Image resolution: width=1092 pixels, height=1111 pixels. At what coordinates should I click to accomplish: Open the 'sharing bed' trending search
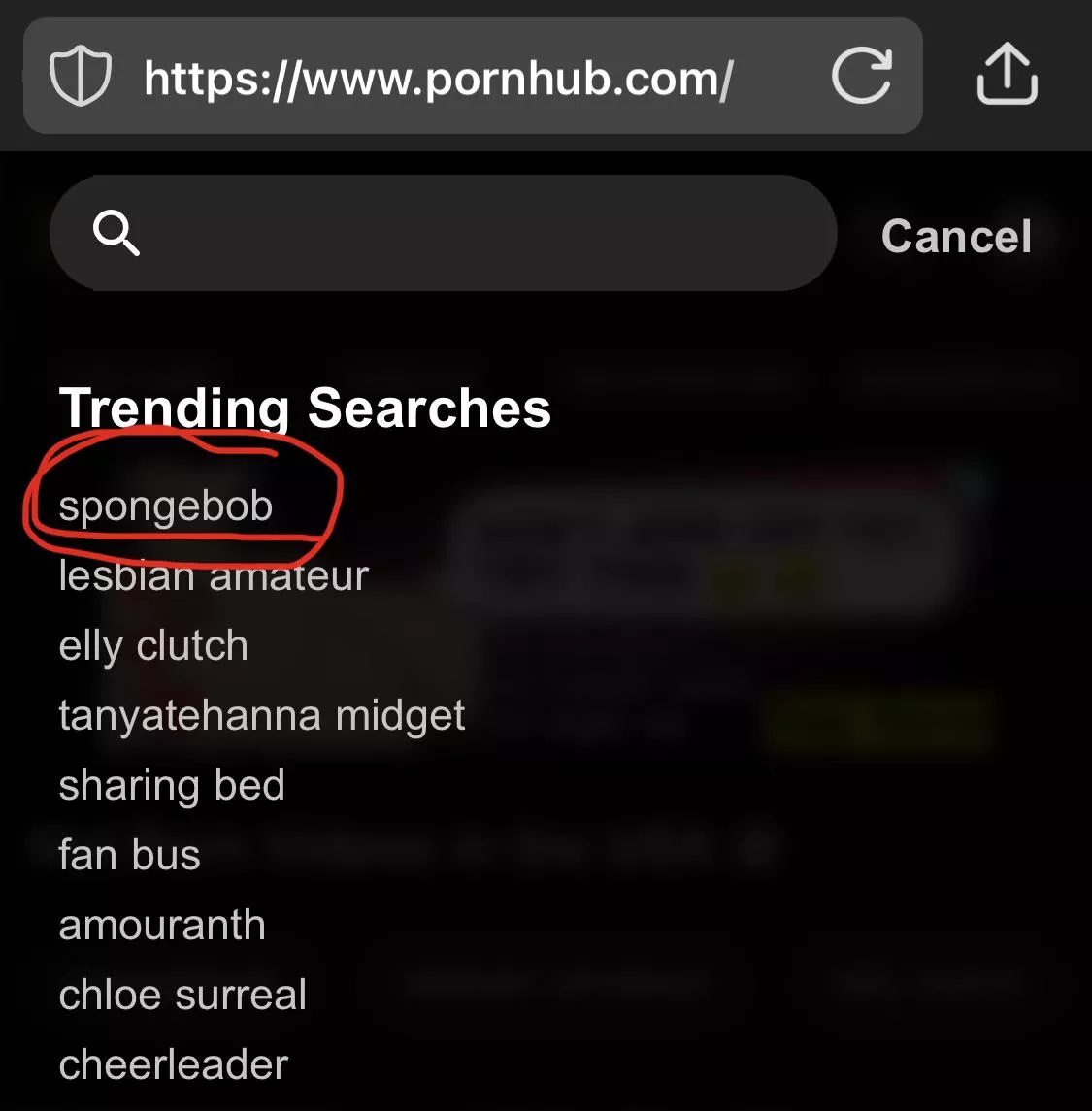click(x=172, y=785)
